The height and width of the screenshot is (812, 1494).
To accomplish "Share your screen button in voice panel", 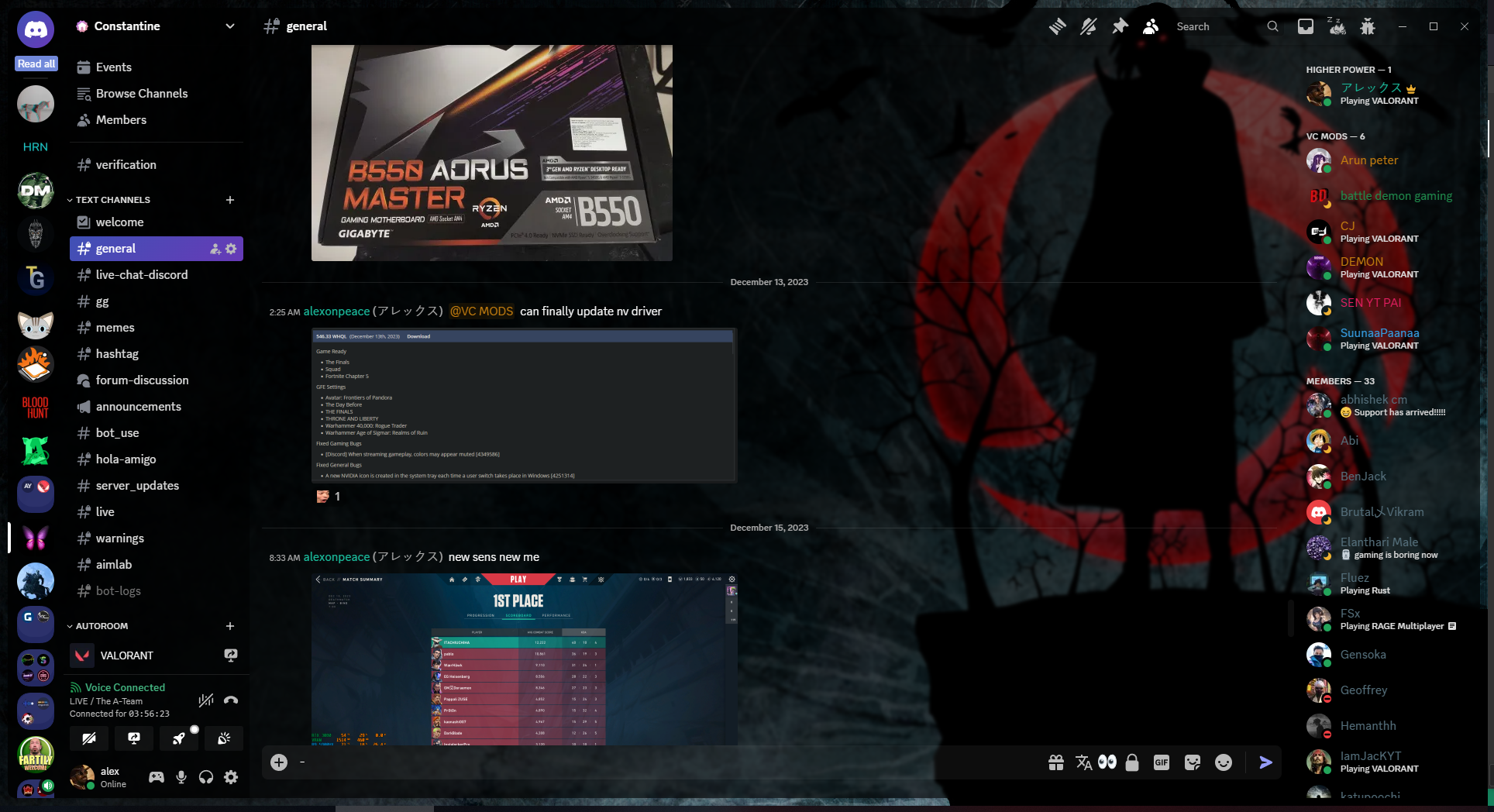I will [x=134, y=738].
